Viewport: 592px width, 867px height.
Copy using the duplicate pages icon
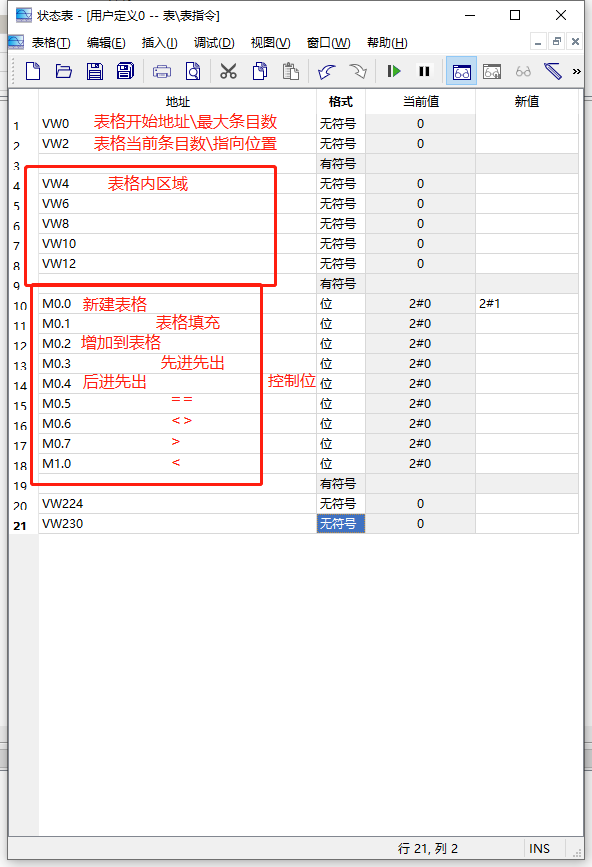tap(260, 71)
